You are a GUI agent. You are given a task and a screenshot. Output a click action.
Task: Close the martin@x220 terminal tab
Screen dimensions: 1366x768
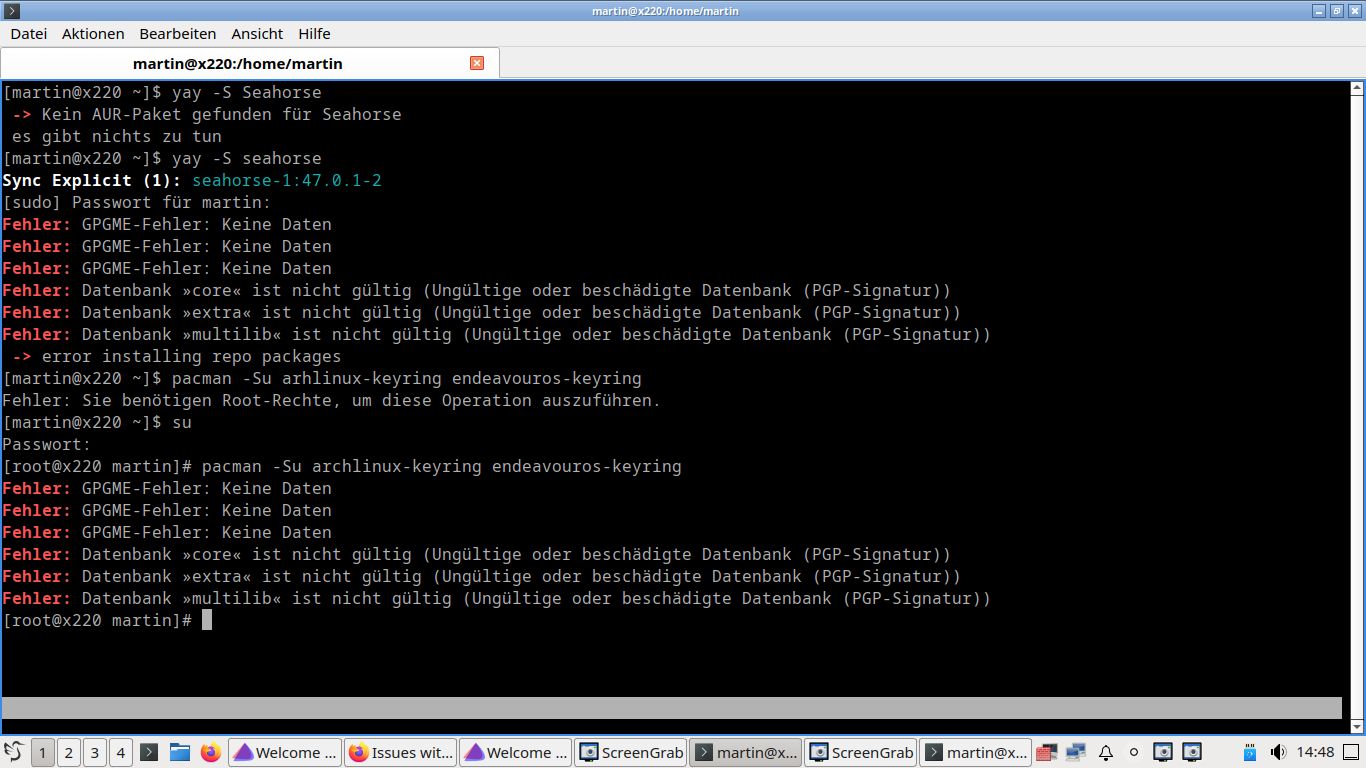(x=477, y=63)
